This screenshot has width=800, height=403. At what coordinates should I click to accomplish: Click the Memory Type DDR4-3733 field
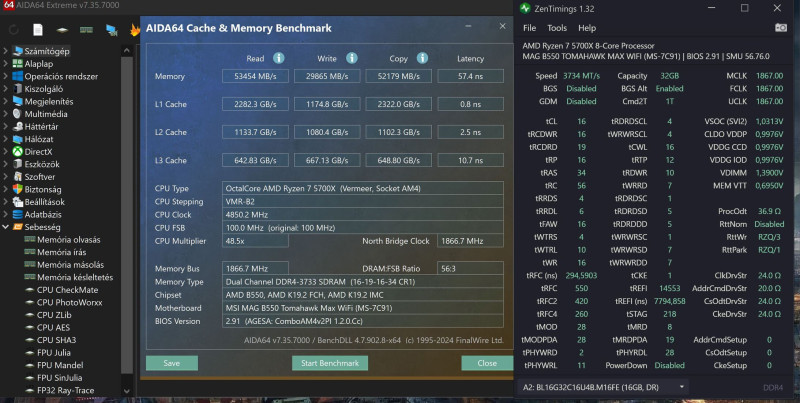click(363, 282)
